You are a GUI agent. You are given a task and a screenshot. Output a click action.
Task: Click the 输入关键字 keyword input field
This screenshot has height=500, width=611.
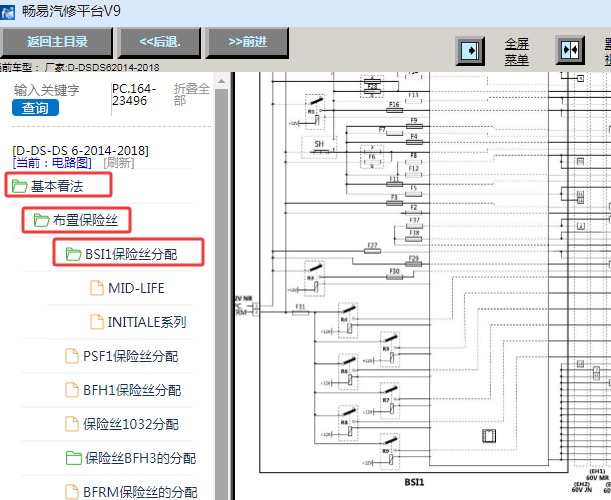46,90
